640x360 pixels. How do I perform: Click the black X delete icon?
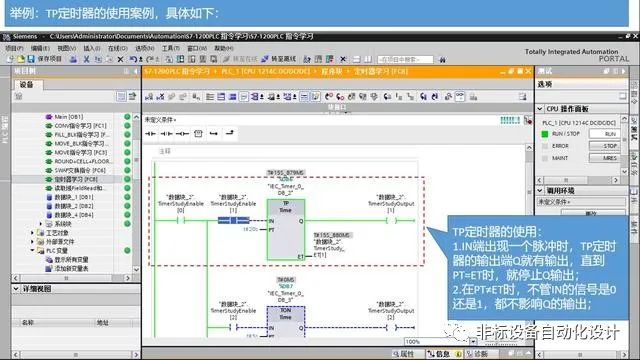tap(120, 60)
